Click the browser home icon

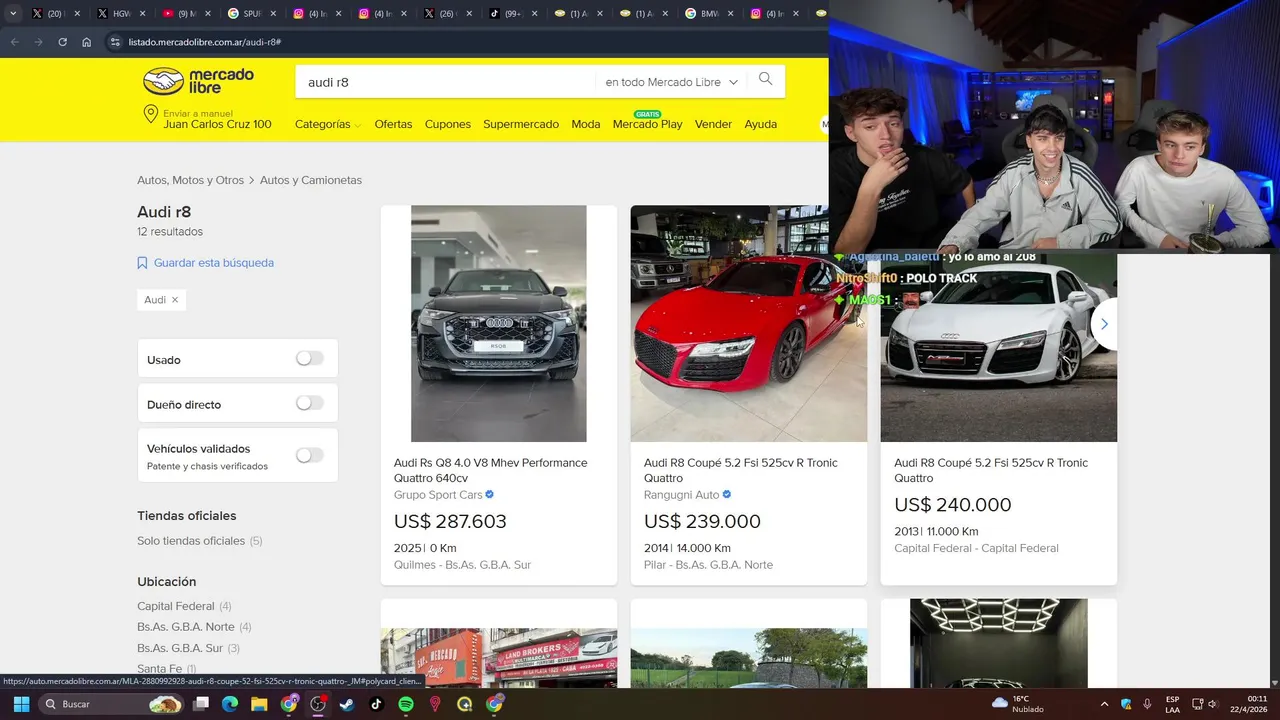(87, 42)
